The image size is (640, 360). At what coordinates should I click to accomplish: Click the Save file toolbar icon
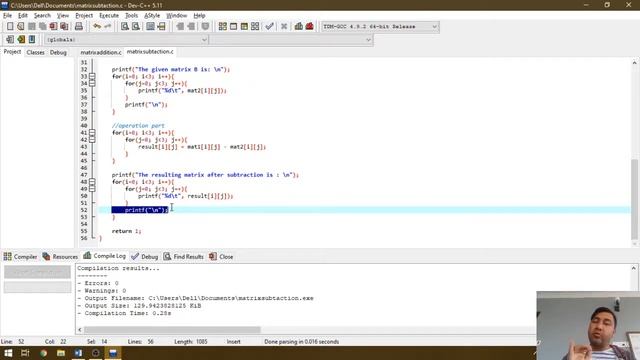tap(32, 27)
